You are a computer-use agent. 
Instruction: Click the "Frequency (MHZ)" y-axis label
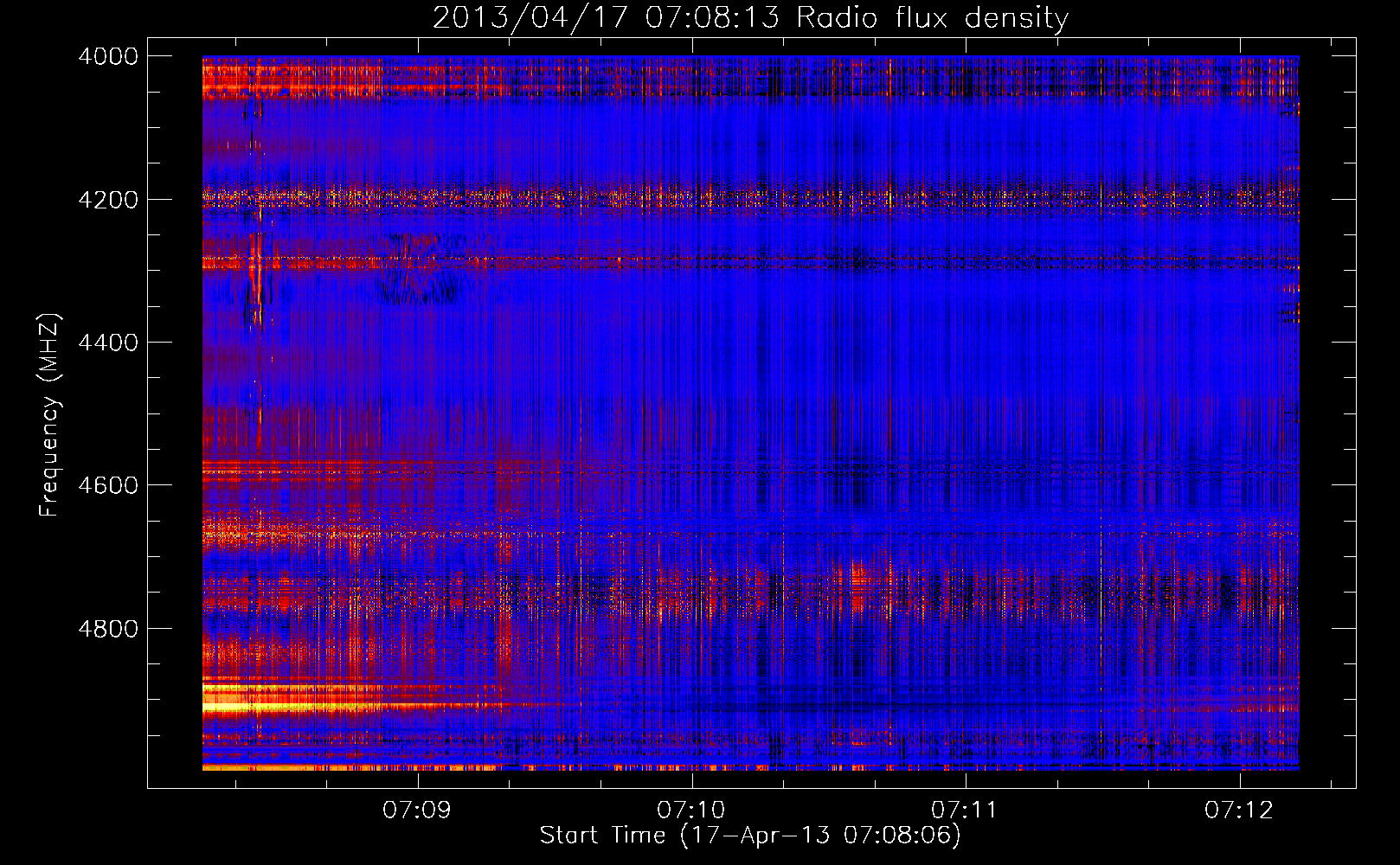coord(50,415)
